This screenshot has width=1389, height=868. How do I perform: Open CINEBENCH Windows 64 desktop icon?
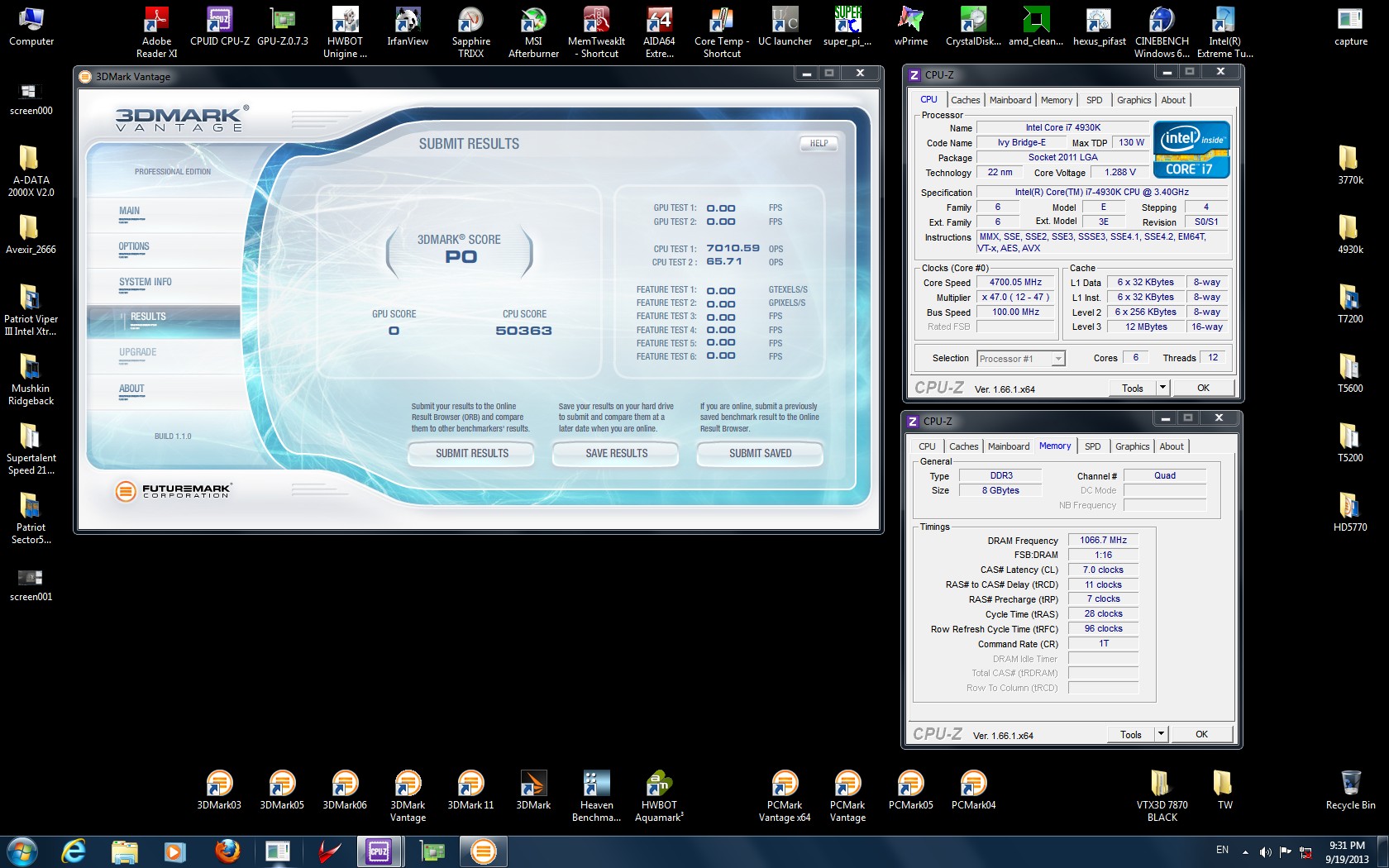[1162, 32]
